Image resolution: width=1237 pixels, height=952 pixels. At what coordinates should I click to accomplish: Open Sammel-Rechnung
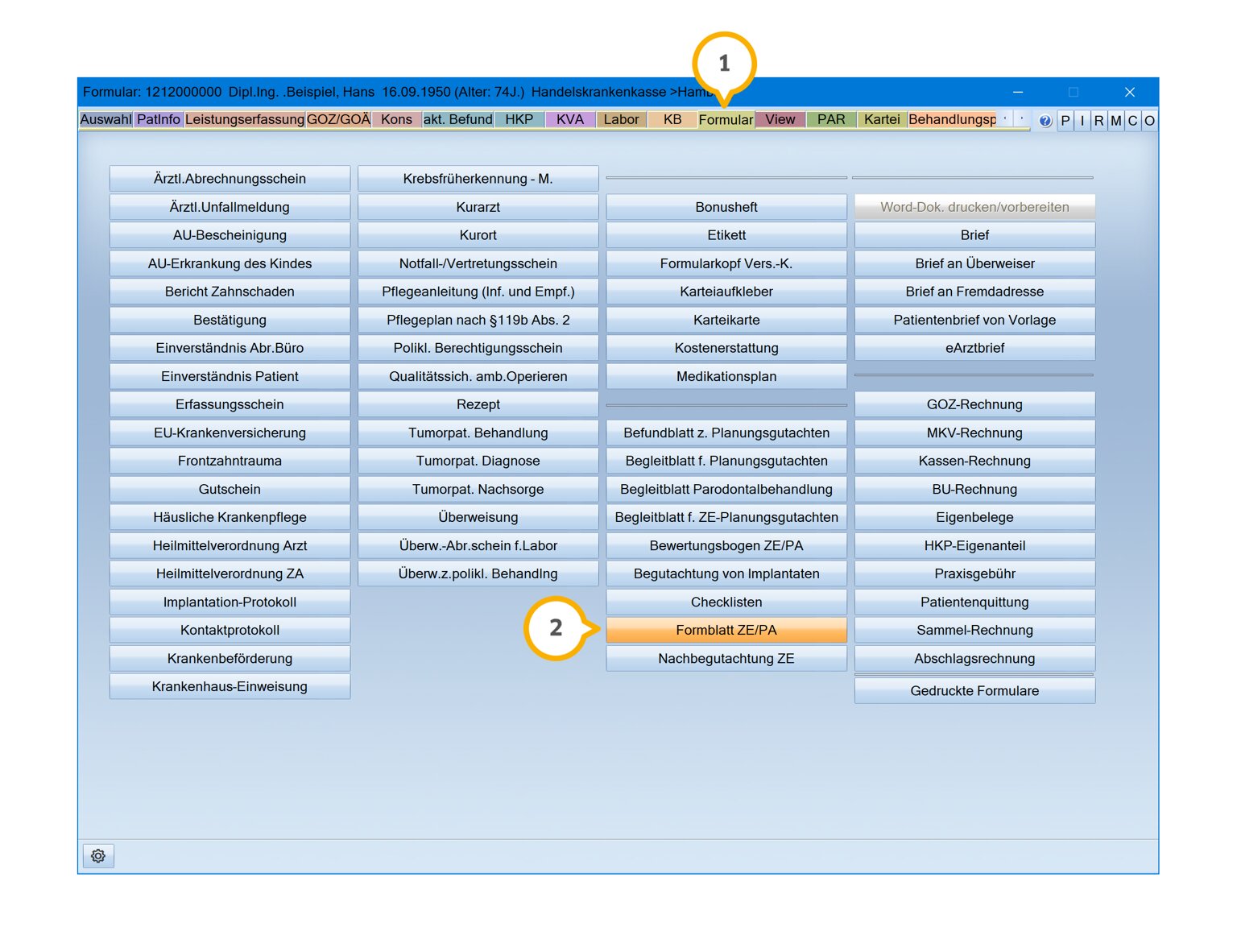tap(974, 630)
